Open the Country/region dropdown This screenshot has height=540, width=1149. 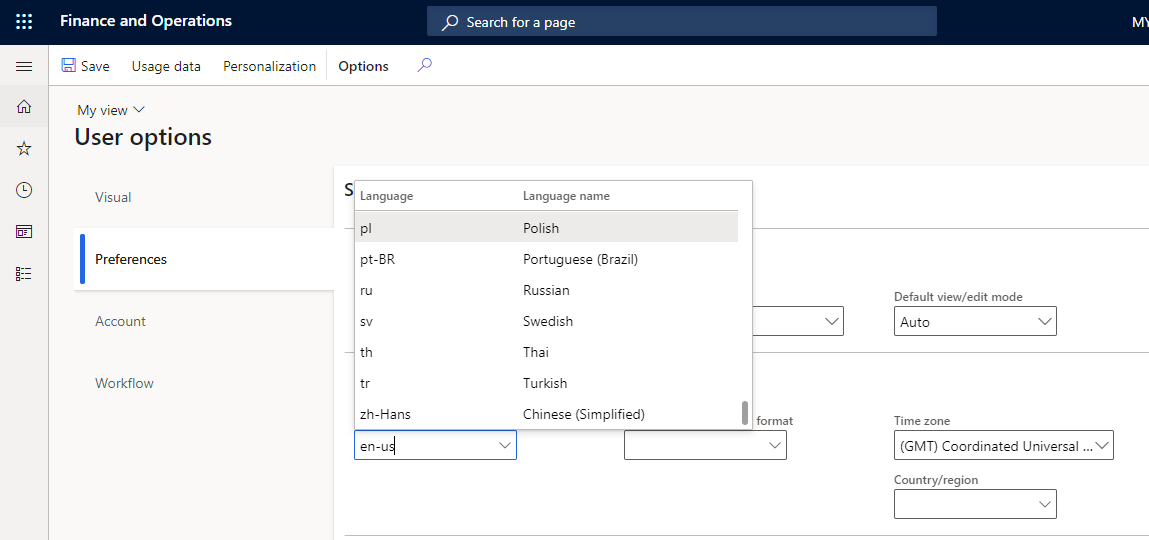(x=975, y=504)
